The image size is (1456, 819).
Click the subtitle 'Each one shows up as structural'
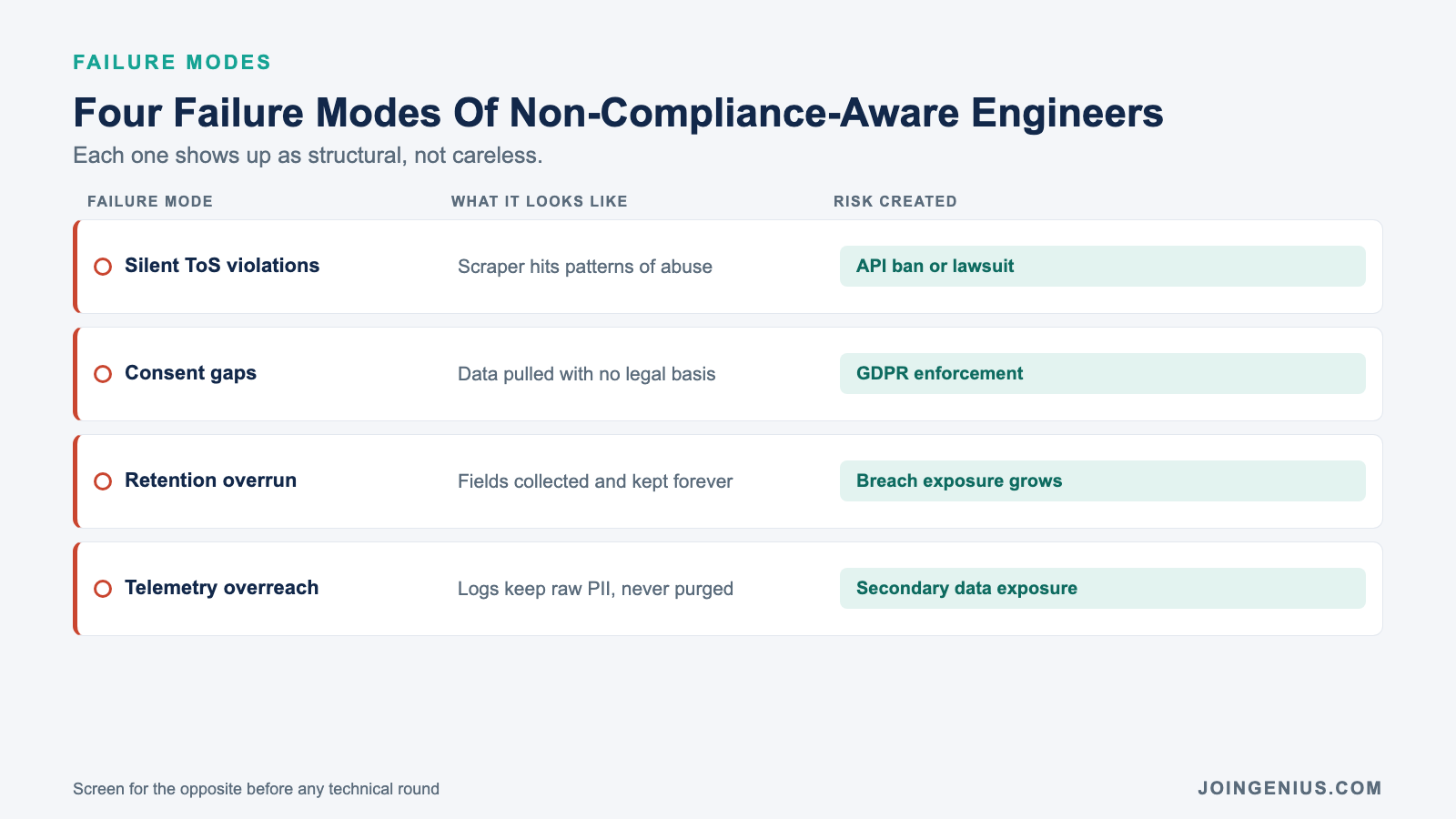pyautogui.click(x=308, y=156)
